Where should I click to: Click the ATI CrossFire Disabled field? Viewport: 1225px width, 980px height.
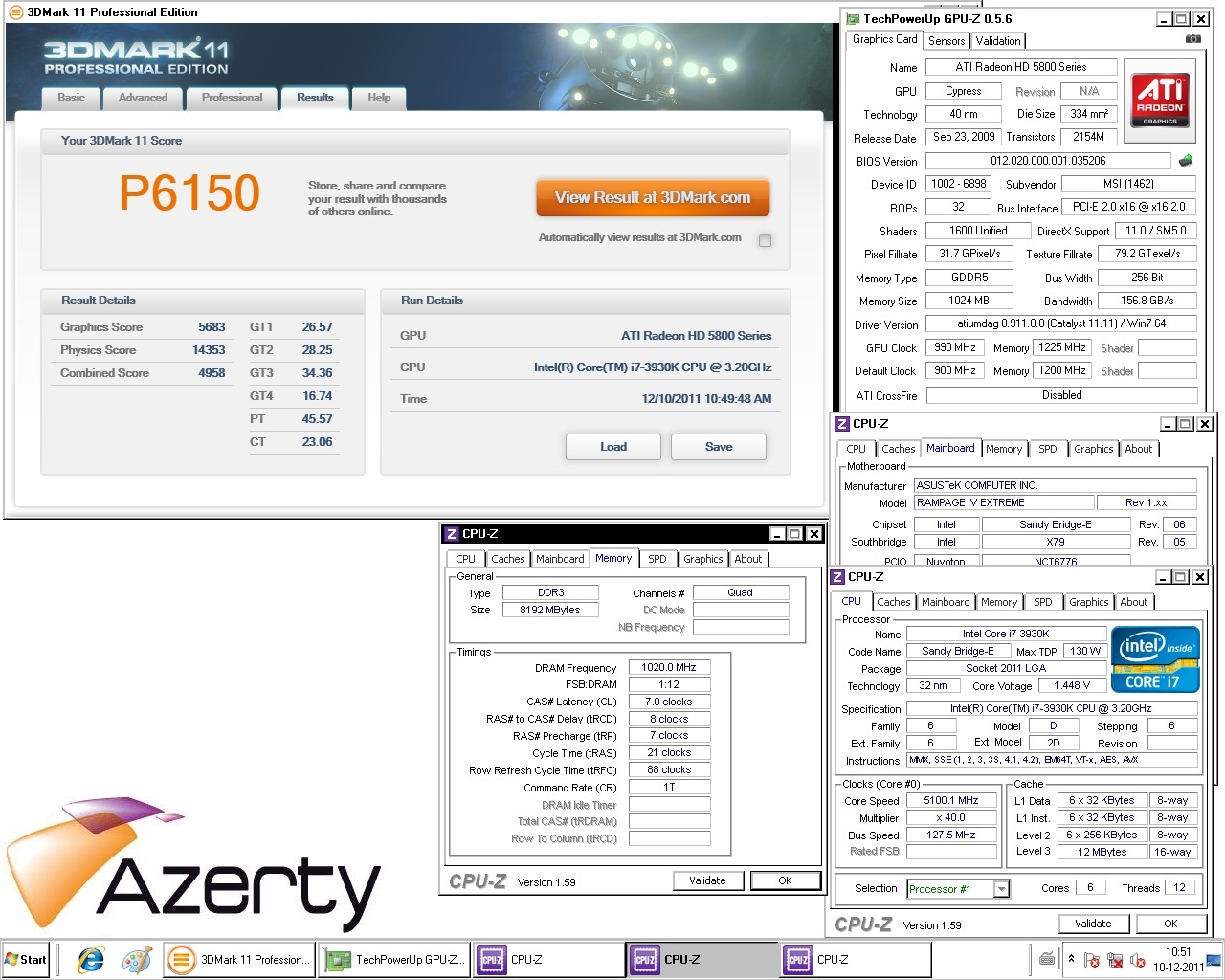click(1061, 395)
